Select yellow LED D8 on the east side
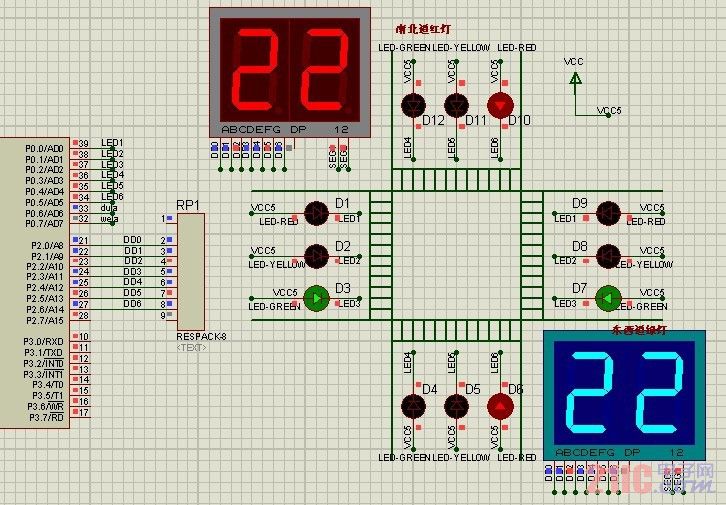726x505 pixels. (x=608, y=256)
